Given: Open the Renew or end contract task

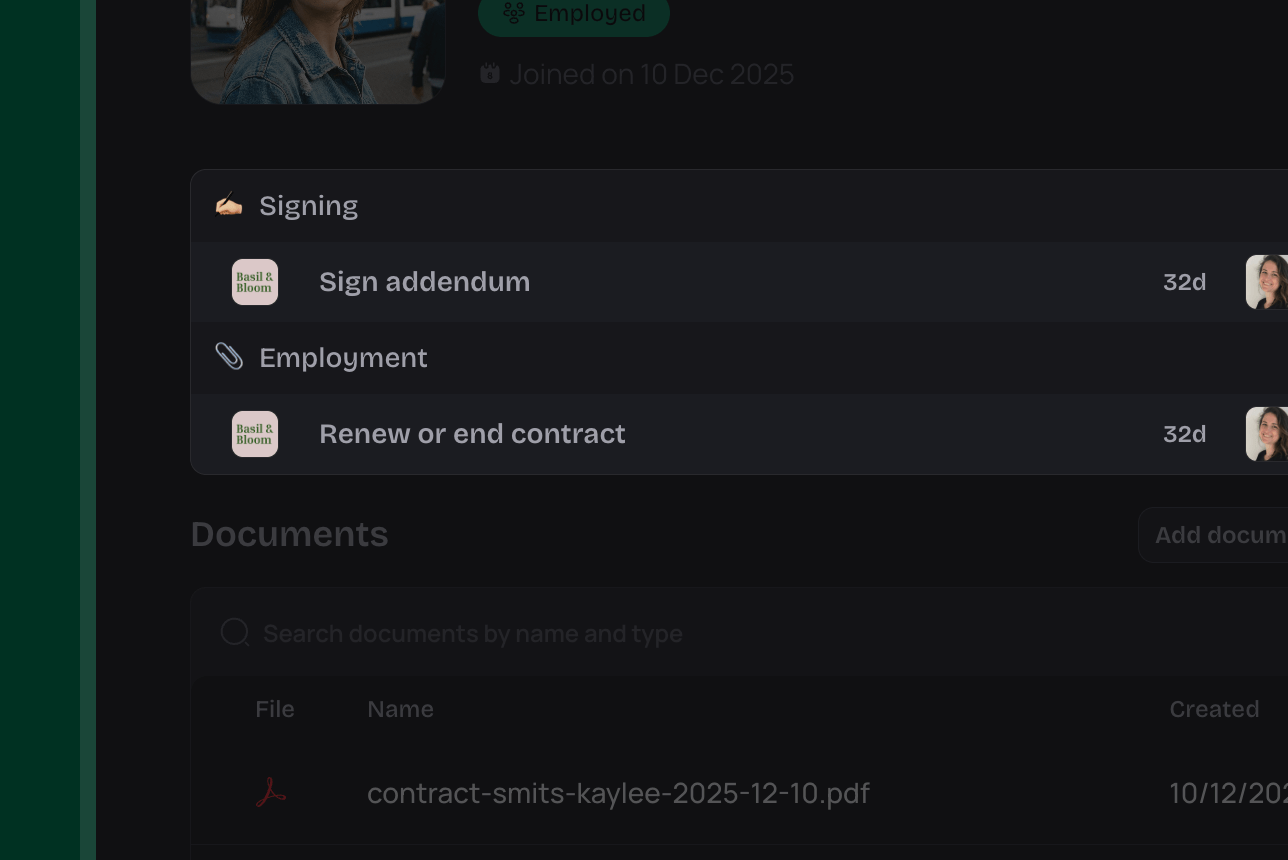Looking at the screenshot, I should point(472,434).
